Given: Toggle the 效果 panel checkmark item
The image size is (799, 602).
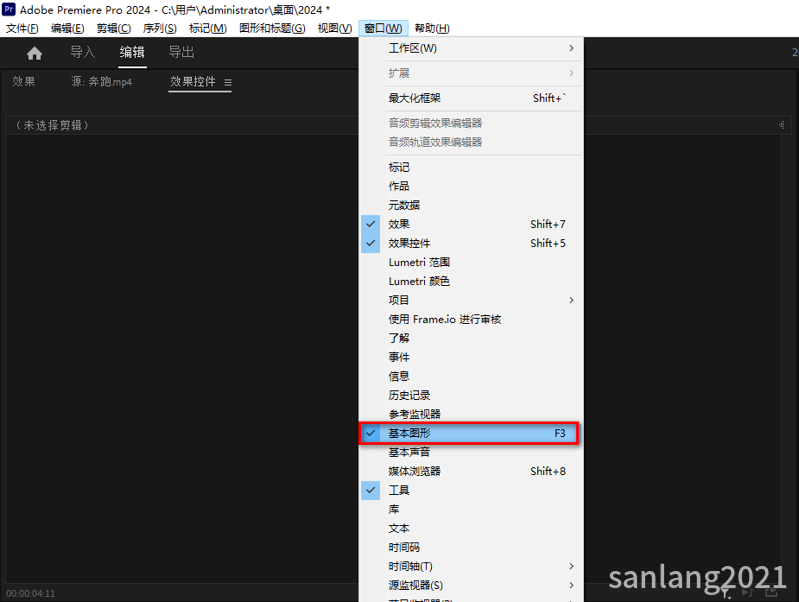Looking at the screenshot, I should [x=471, y=224].
